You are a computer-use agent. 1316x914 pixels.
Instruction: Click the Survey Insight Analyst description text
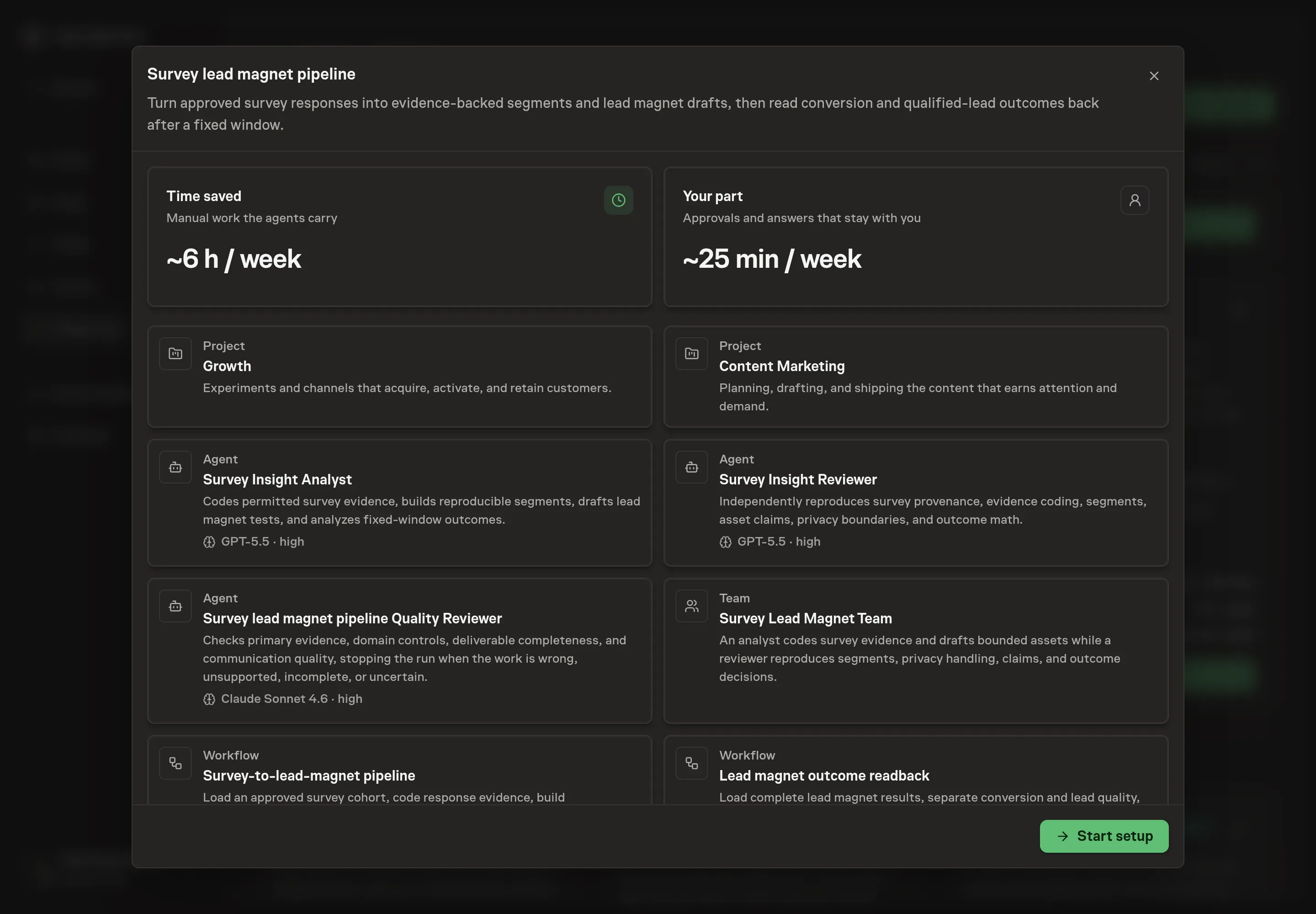coord(421,510)
